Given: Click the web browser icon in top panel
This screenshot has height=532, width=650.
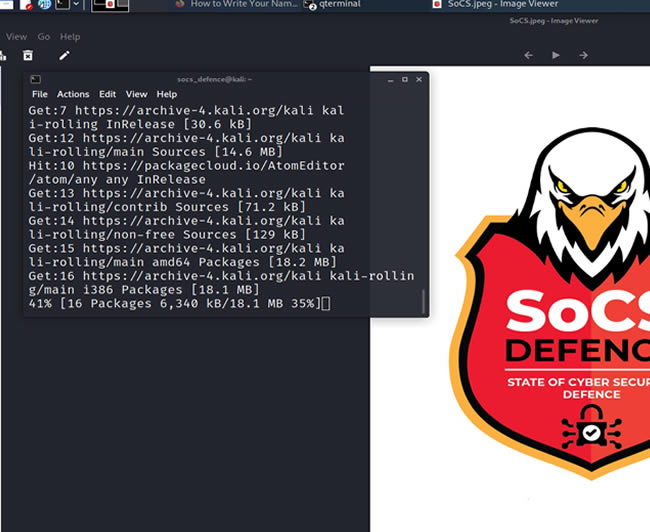Looking at the screenshot, I should click(44, 5).
